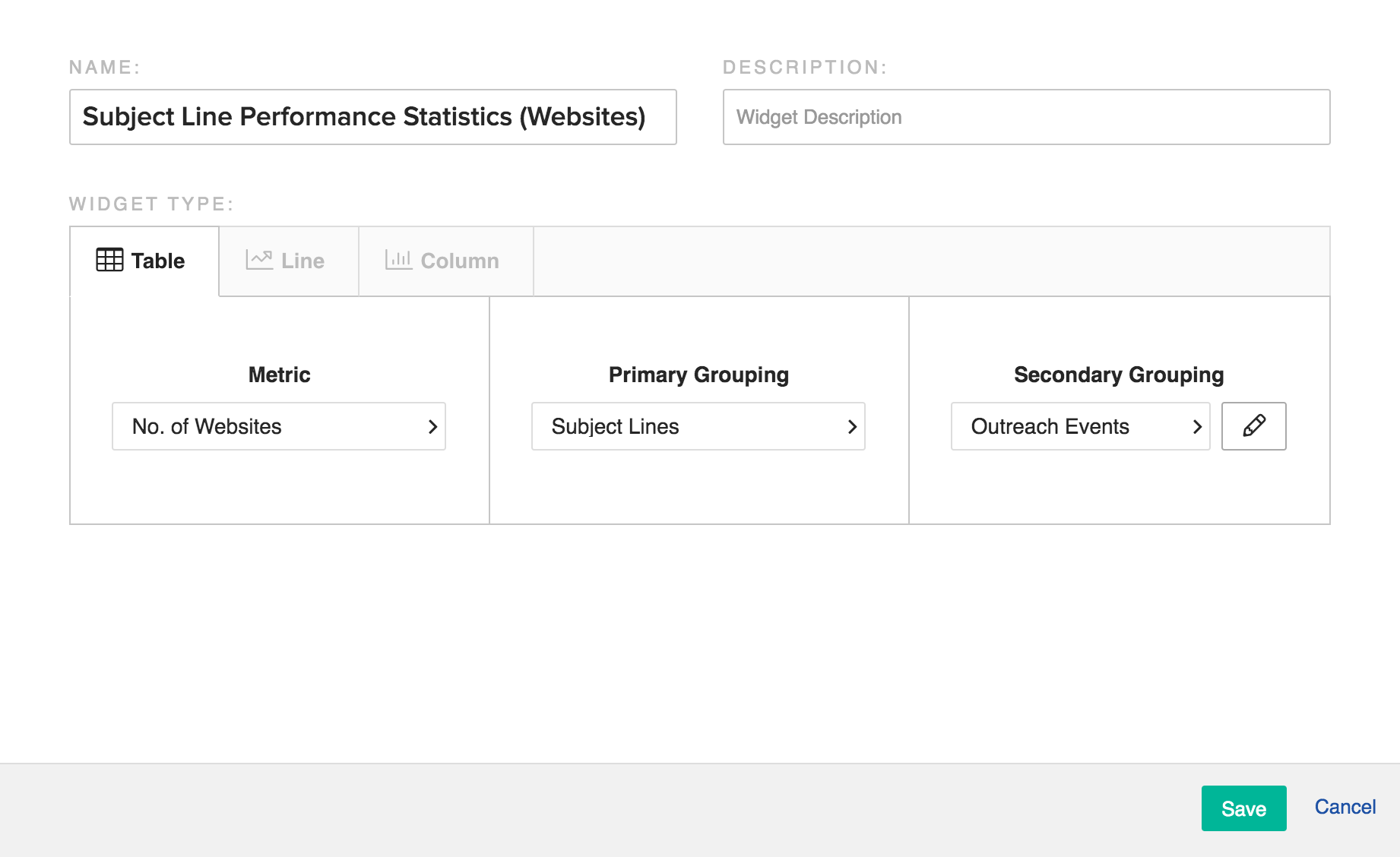Click the column chart icon

pyautogui.click(x=398, y=260)
